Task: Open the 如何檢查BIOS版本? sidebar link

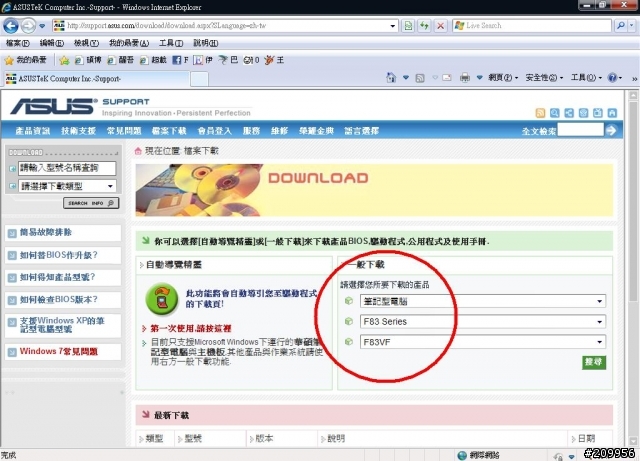Action: point(58,300)
